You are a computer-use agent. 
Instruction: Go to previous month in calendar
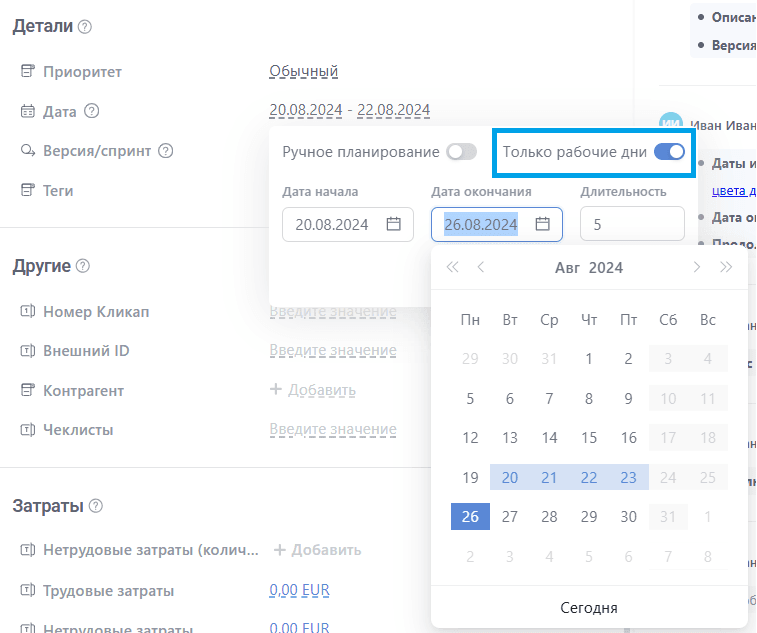coord(481,267)
